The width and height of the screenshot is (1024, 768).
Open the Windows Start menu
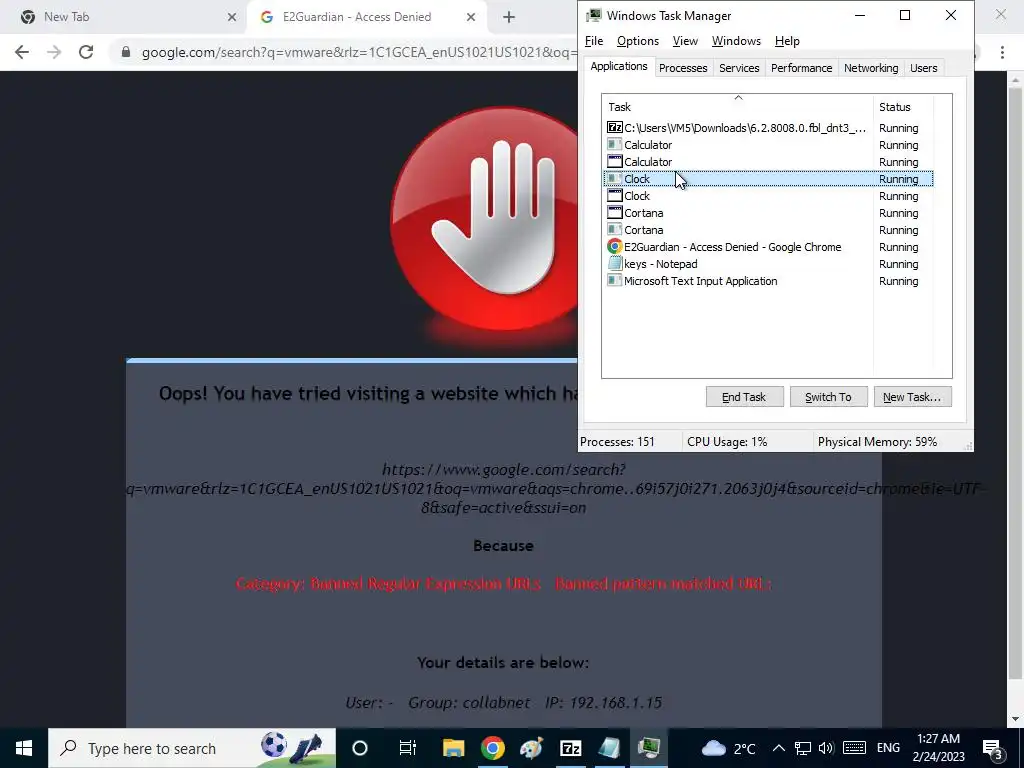(x=24, y=748)
